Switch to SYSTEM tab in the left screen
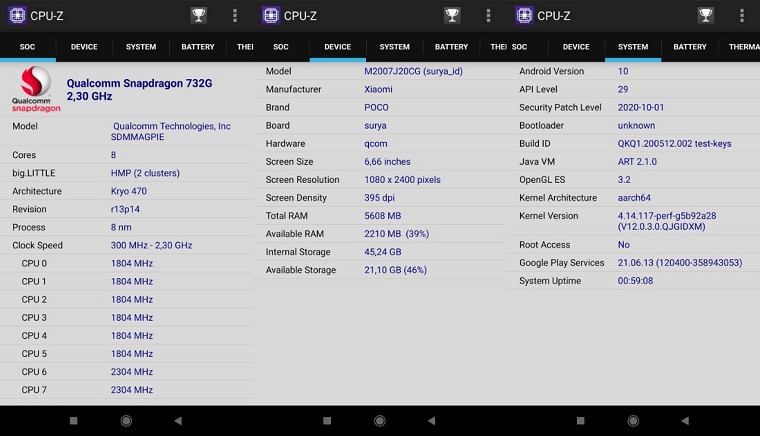The image size is (760, 436). pos(141,47)
